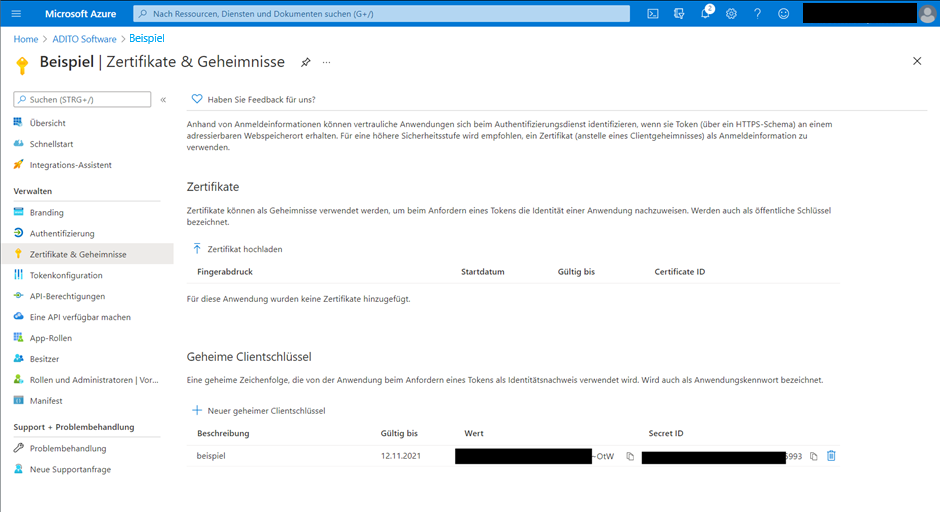940x512 pixels.
Task: Open Zertifikate & Geheimnisse menu item
Action: (x=88, y=254)
